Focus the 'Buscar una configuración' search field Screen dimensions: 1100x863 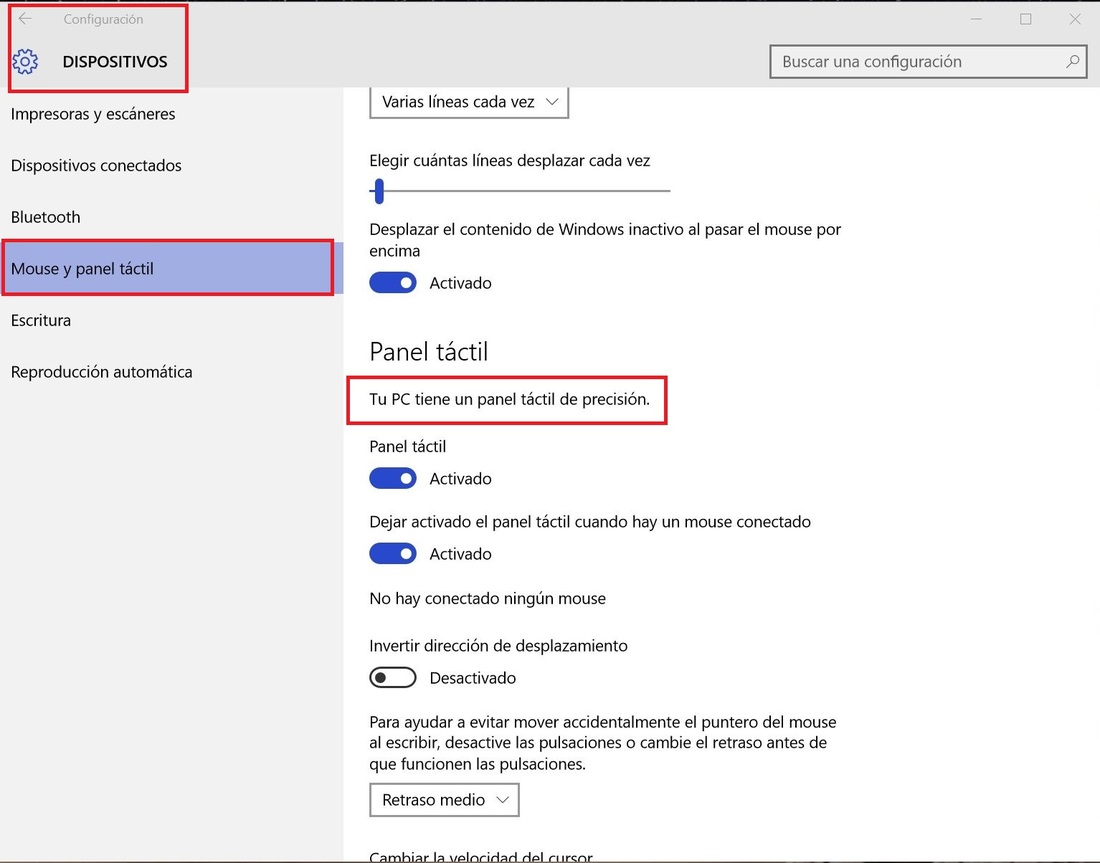pos(927,62)
